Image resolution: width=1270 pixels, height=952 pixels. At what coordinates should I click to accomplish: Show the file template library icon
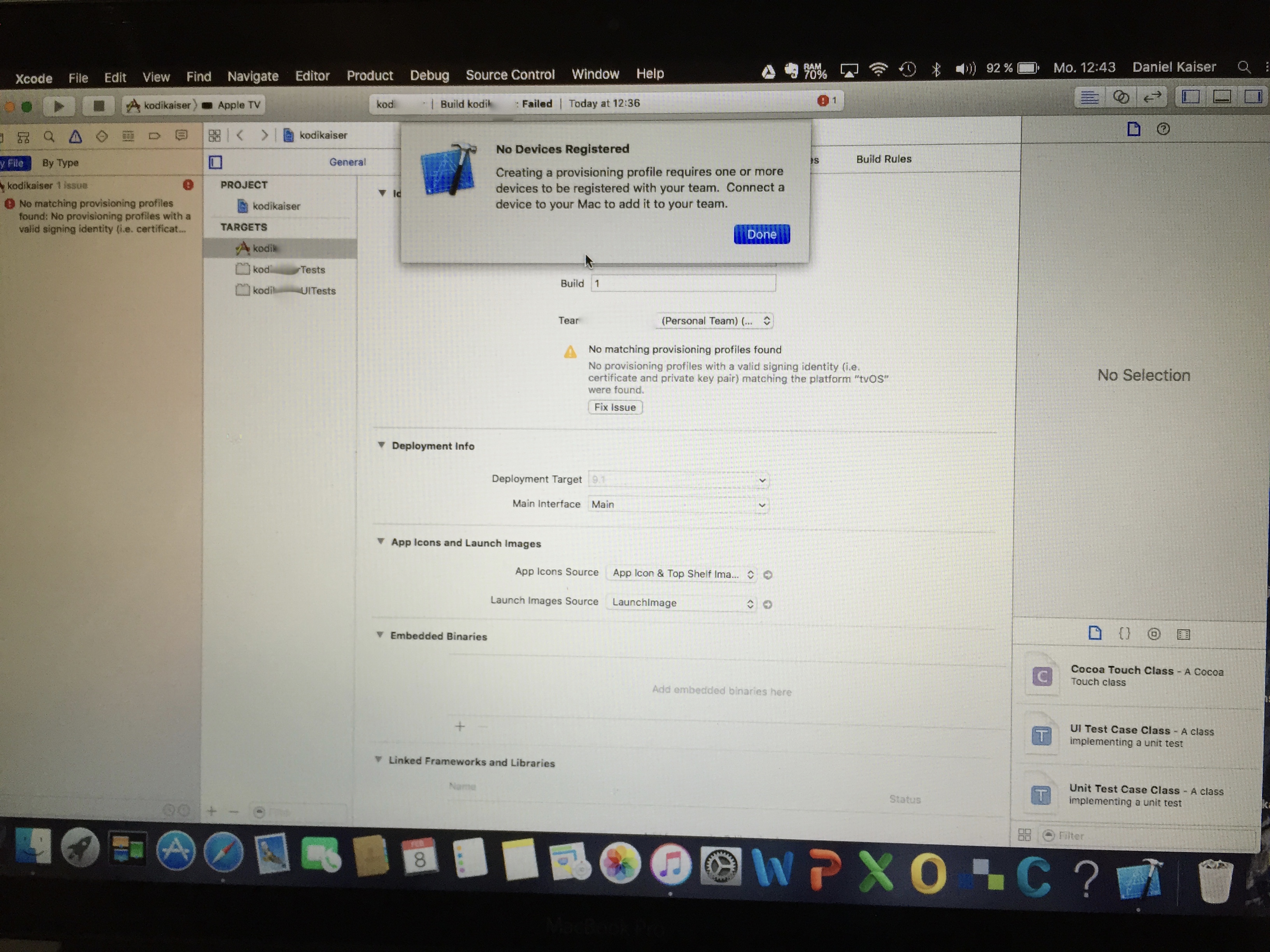(1094, 633)
